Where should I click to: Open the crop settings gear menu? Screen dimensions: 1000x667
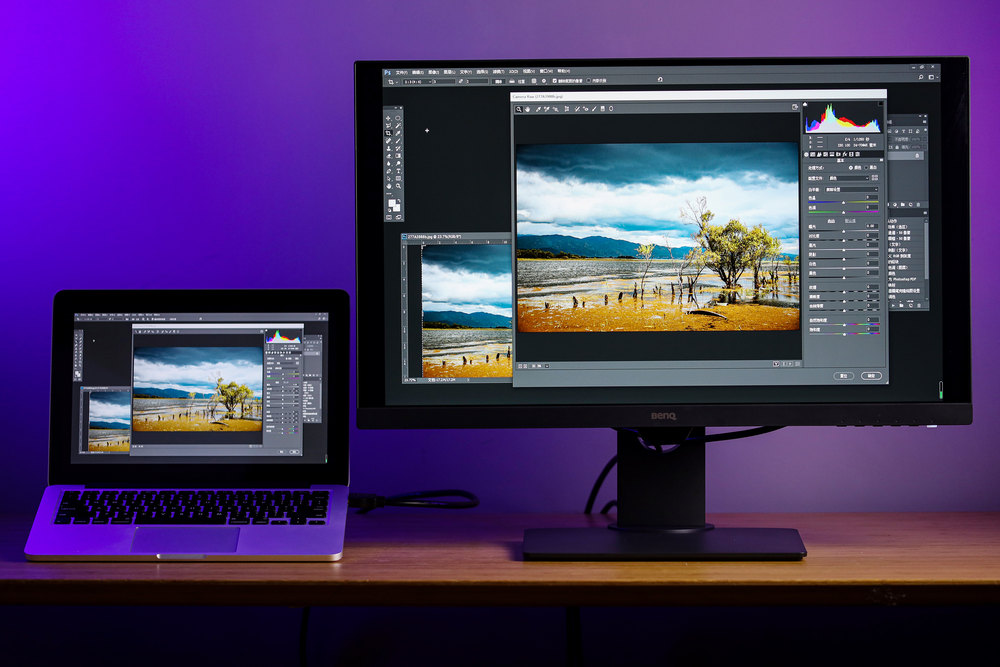544,81
